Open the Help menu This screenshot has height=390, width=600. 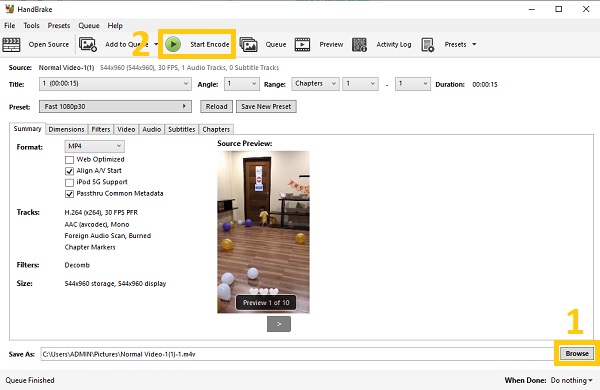(115, 26)
